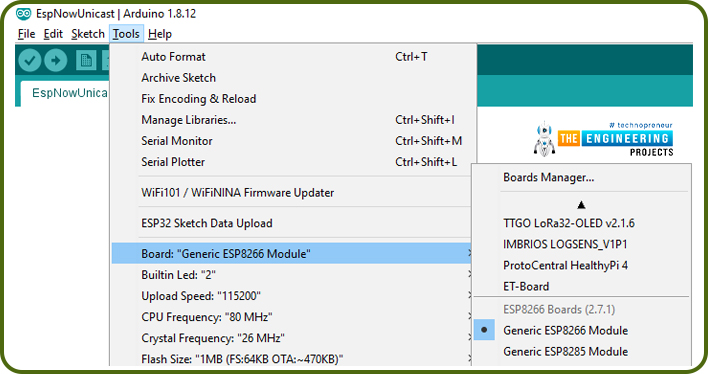Click the Arduino logo in title bar

coord(23,14)
